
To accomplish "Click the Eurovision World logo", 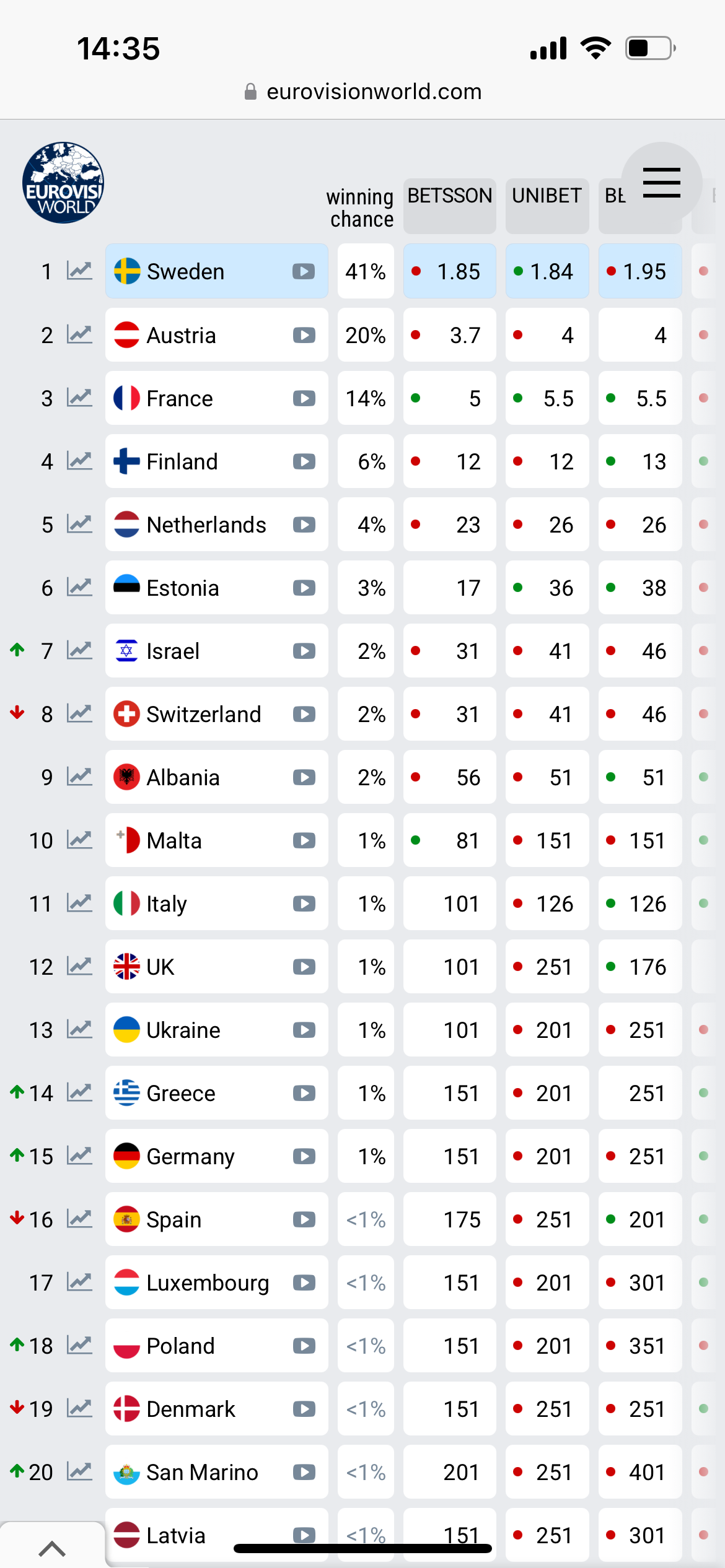I will click(63, 183).
